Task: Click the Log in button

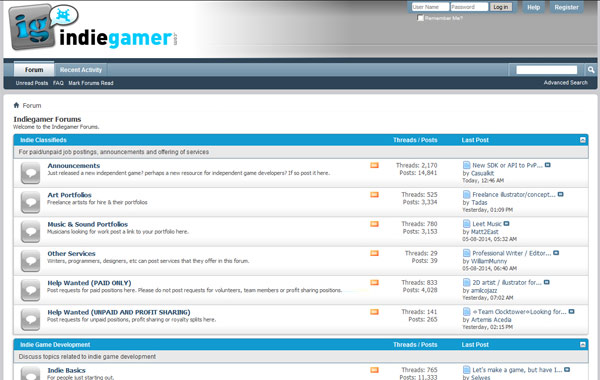Action: 501,7
